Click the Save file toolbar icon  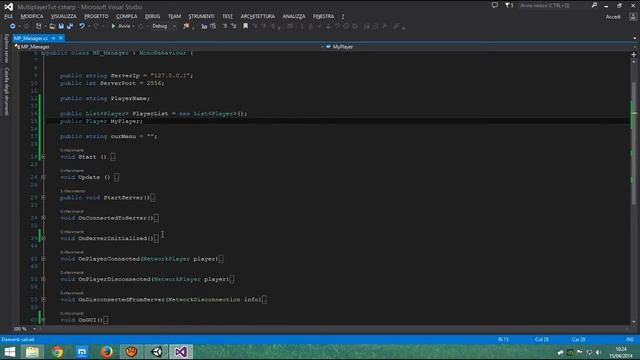61,26
